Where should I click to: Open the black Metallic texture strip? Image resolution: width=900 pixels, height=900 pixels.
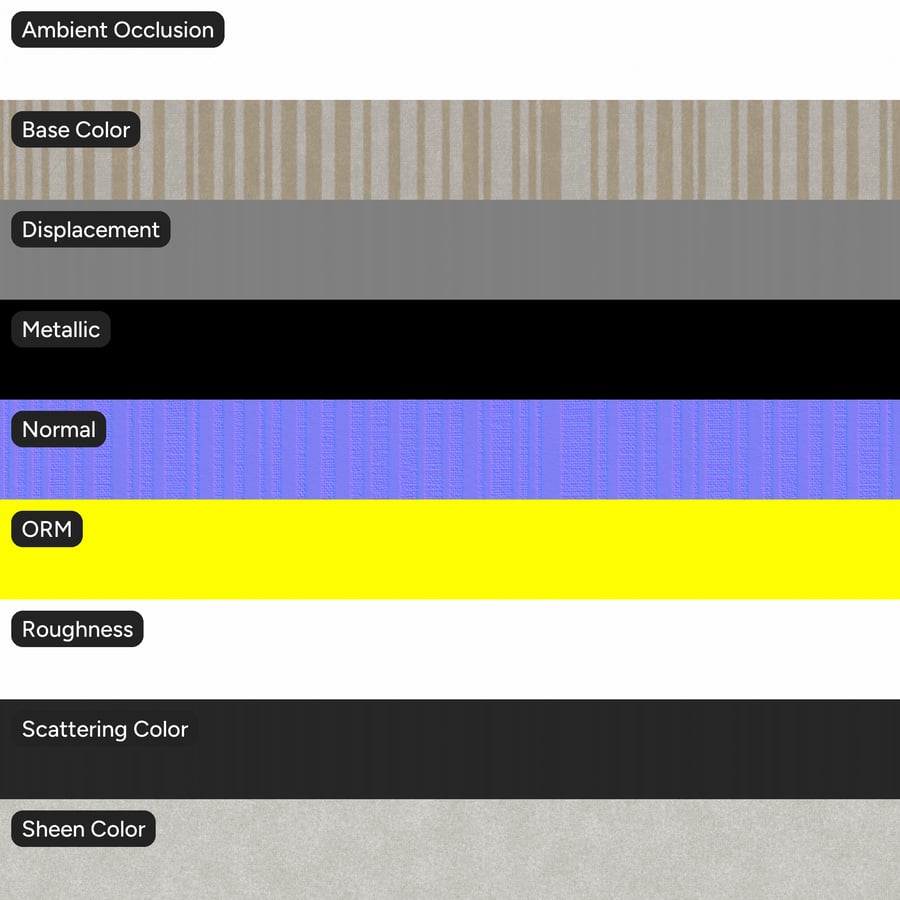click(x=450, y=350)
